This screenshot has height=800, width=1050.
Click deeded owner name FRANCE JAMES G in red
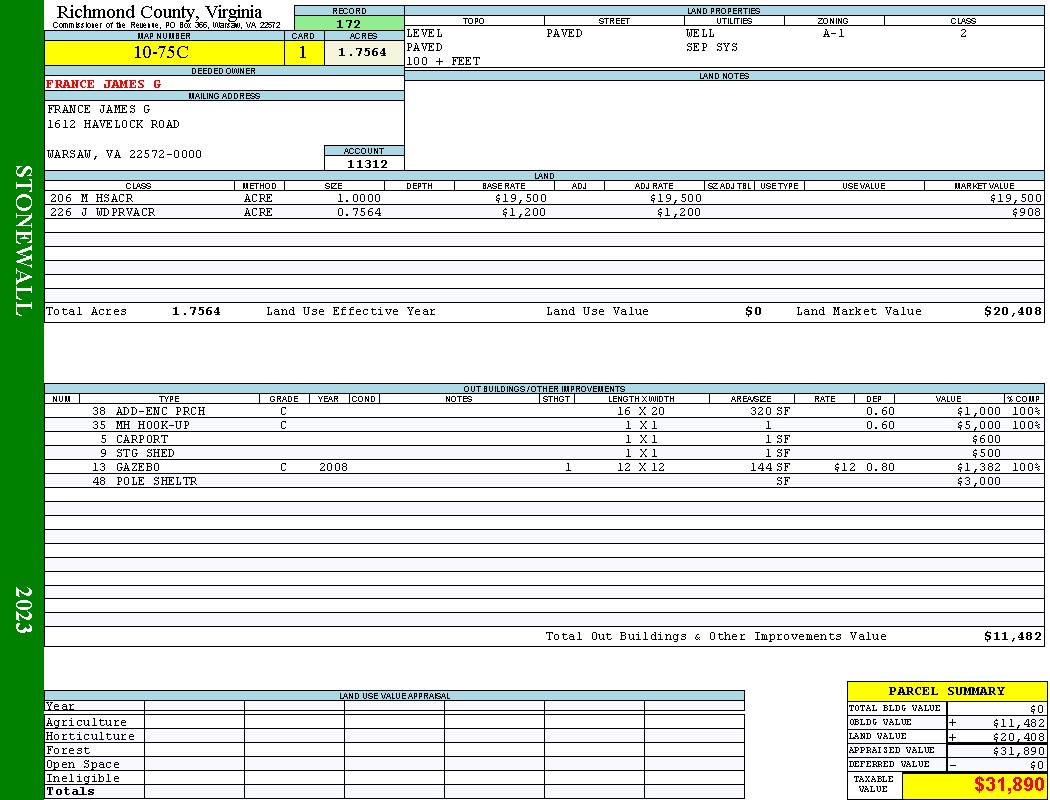(103, 84)
